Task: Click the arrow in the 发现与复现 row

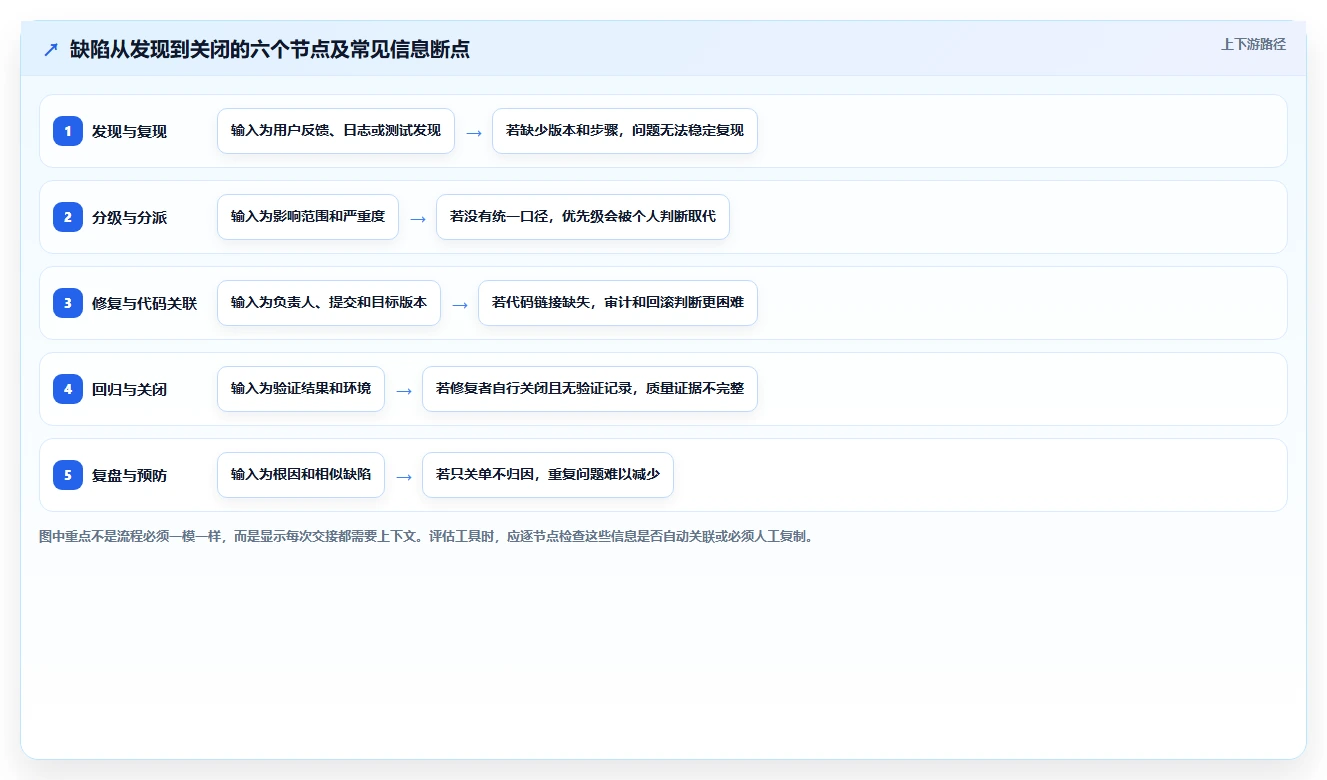Action: (474, 132)
